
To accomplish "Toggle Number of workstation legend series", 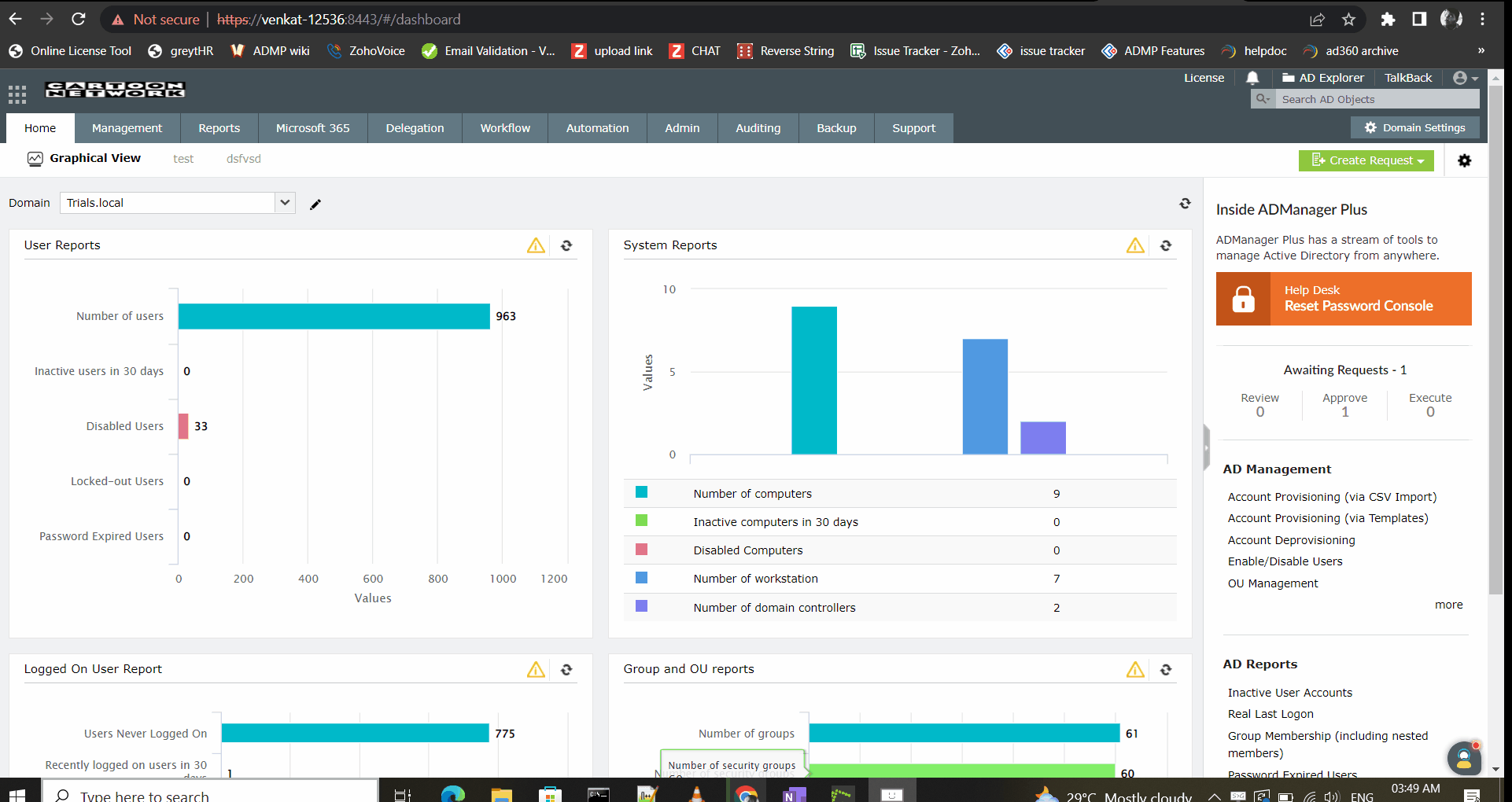I will pos(642,578).
